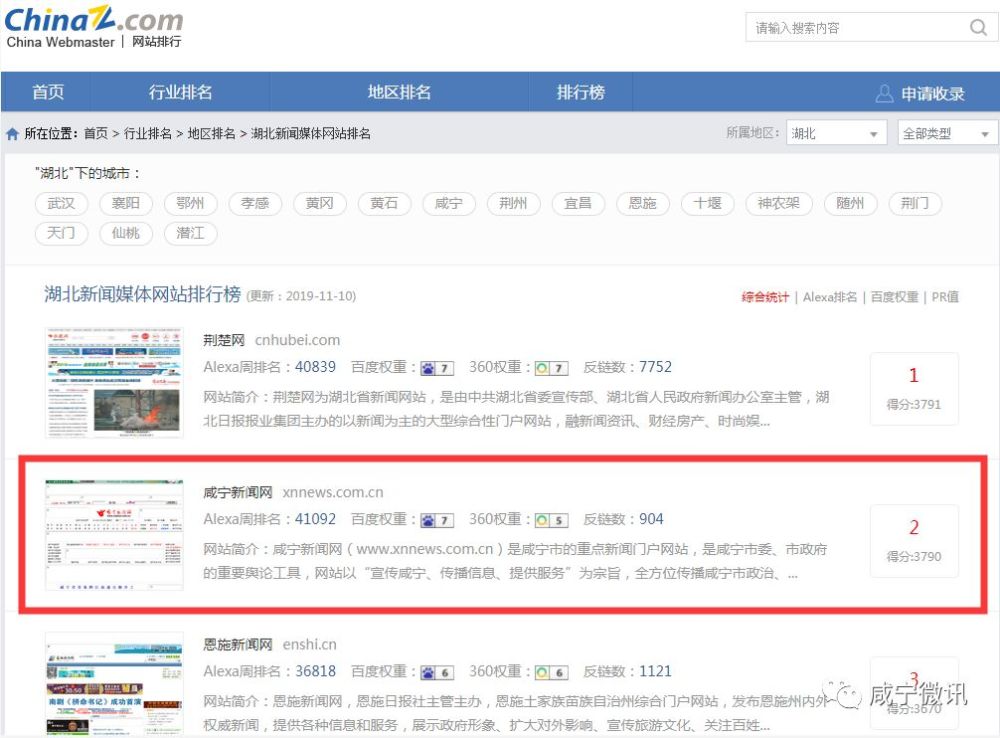
Task: Click 行业排名 in the breadcrumb
Action: click(147, 133)
